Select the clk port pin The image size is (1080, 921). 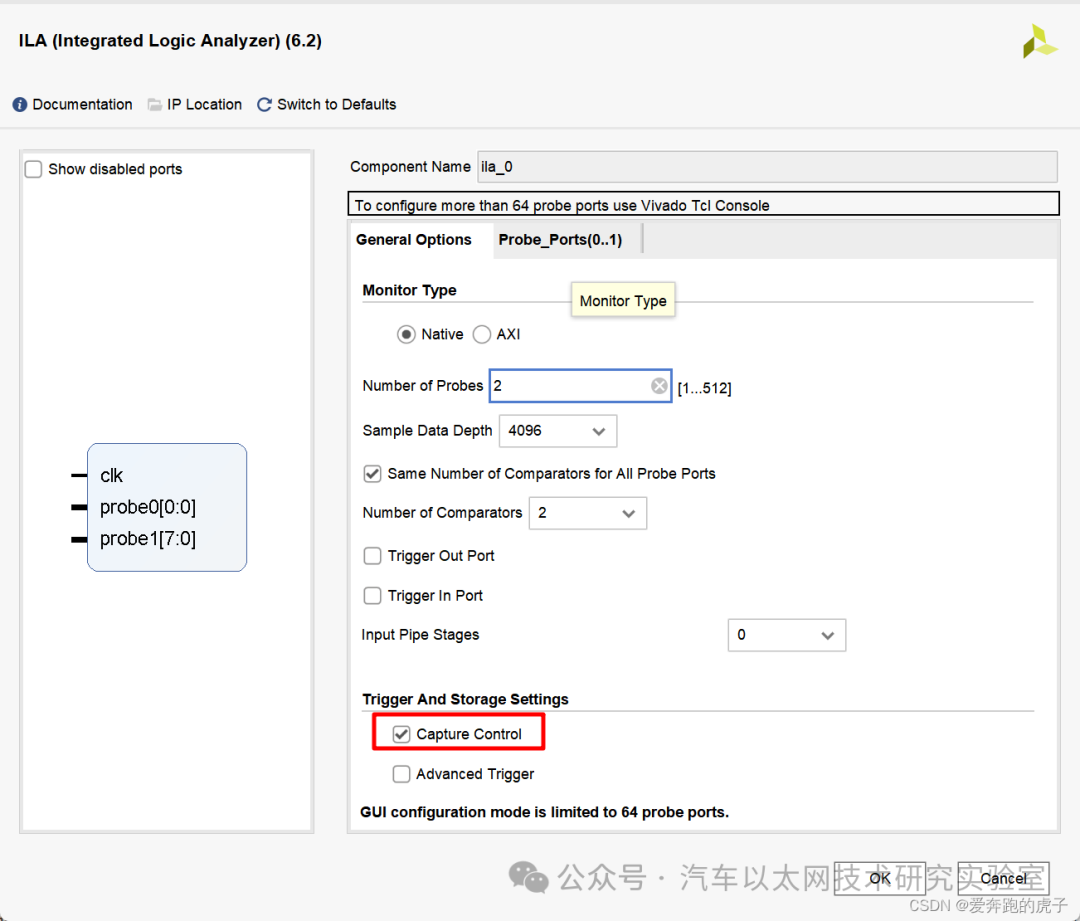pos(79,475)
